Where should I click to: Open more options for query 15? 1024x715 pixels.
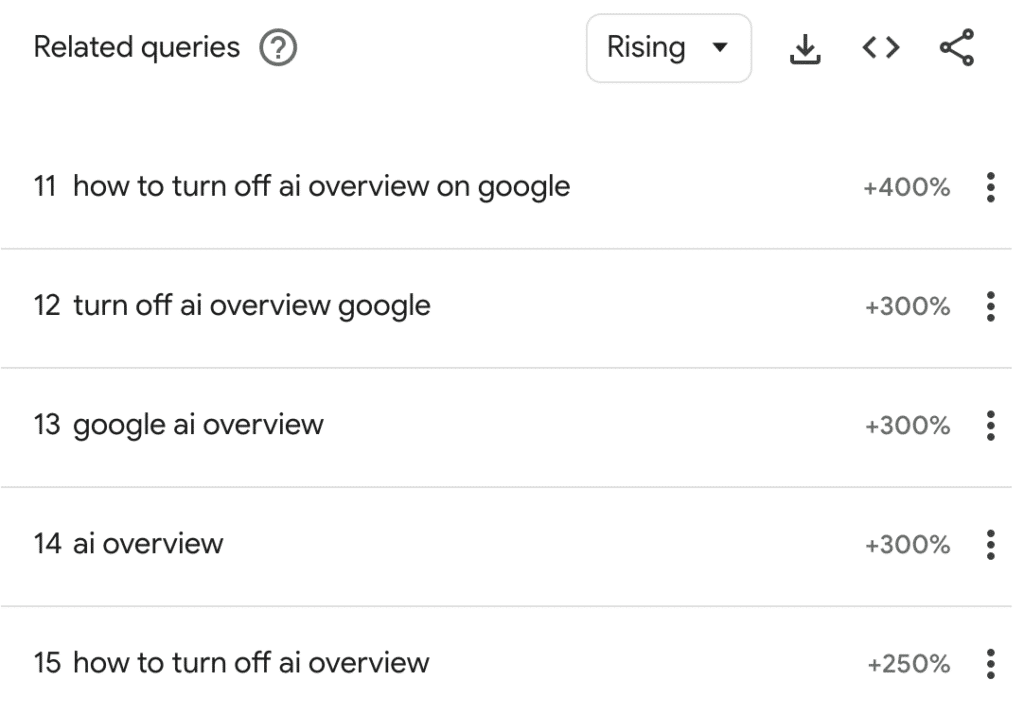991,664
